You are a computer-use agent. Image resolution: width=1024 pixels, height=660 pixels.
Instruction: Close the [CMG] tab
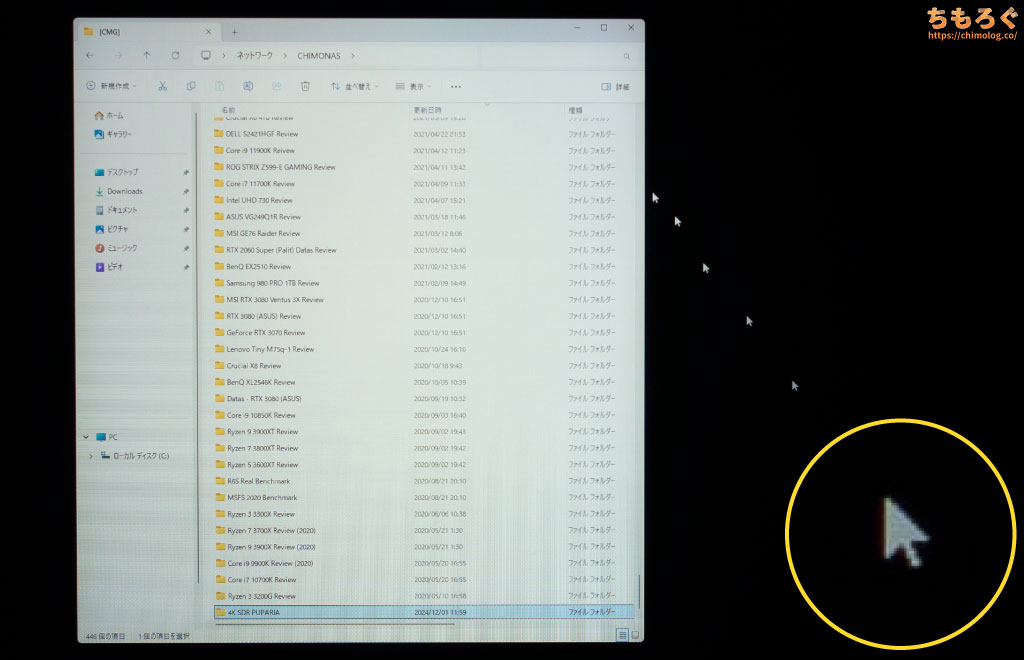(208, 31)
